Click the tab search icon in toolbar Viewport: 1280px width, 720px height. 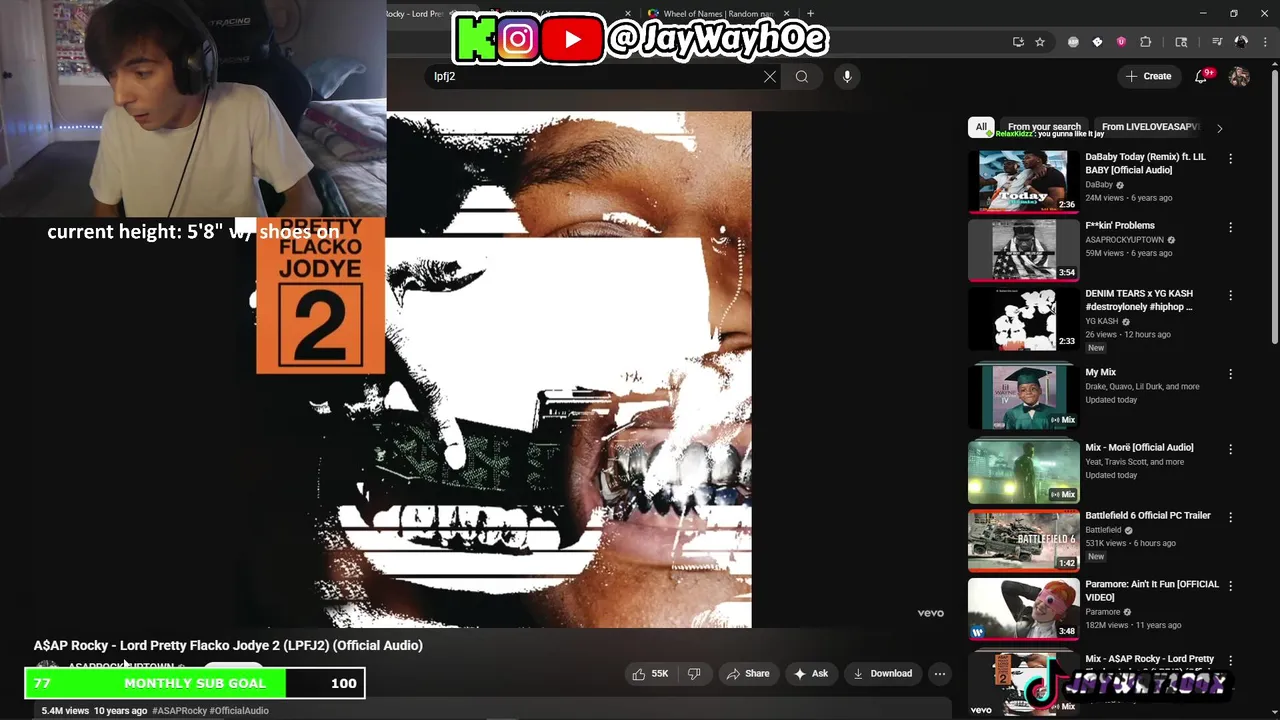1181,42
